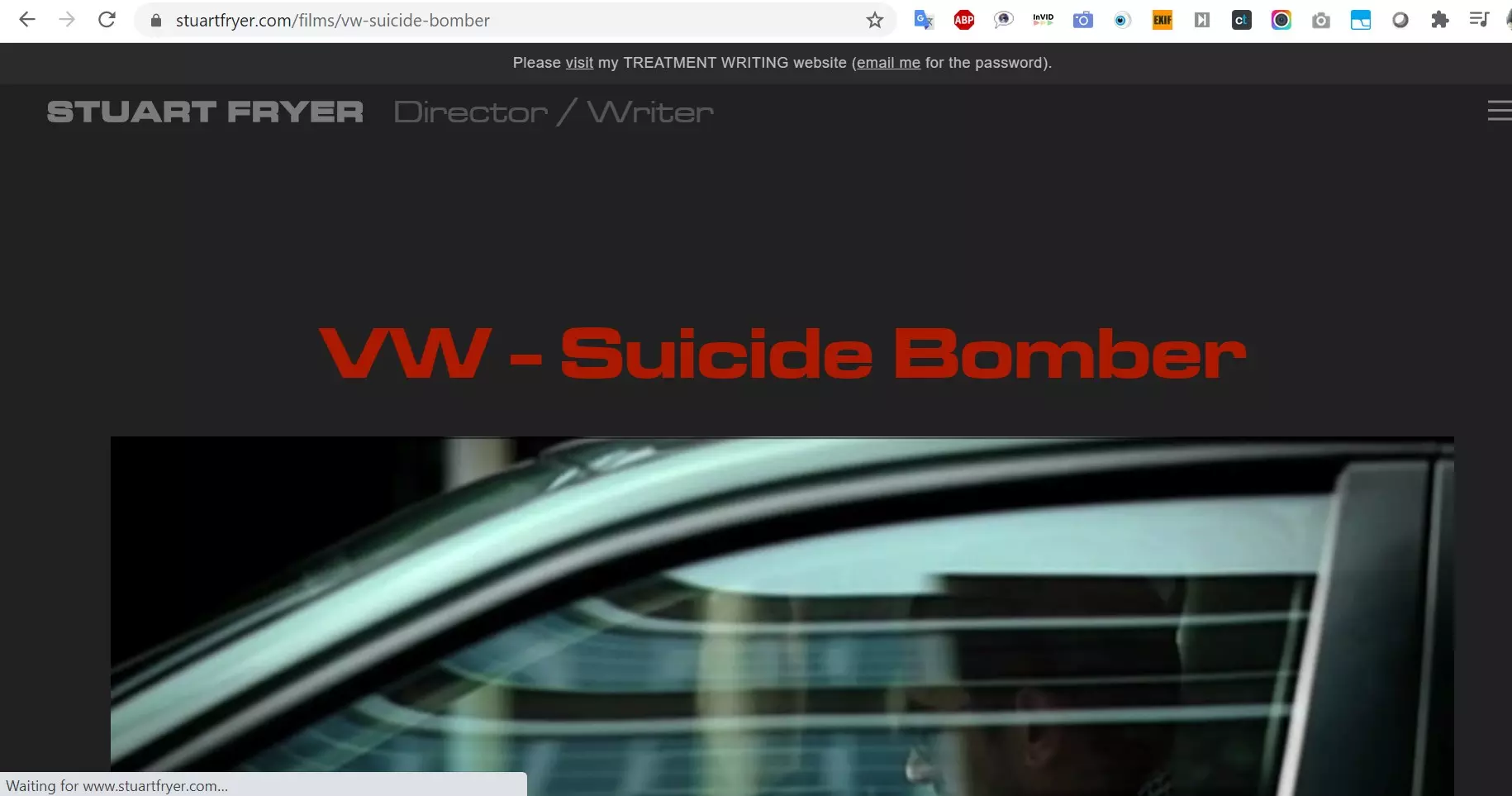Click the forward navigation arrow
Image resolution: width=1512 pixels, height=796 pixels.
[x=67, y=20]
